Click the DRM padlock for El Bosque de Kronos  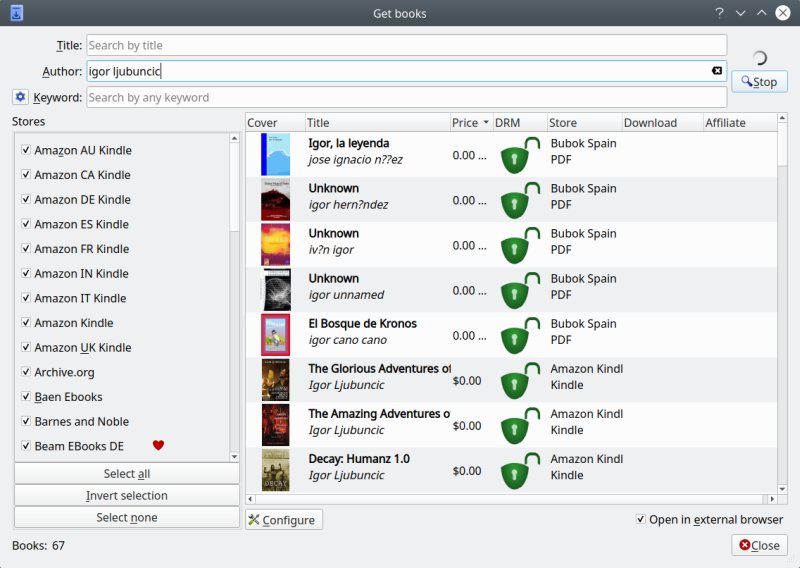(516, 335)
